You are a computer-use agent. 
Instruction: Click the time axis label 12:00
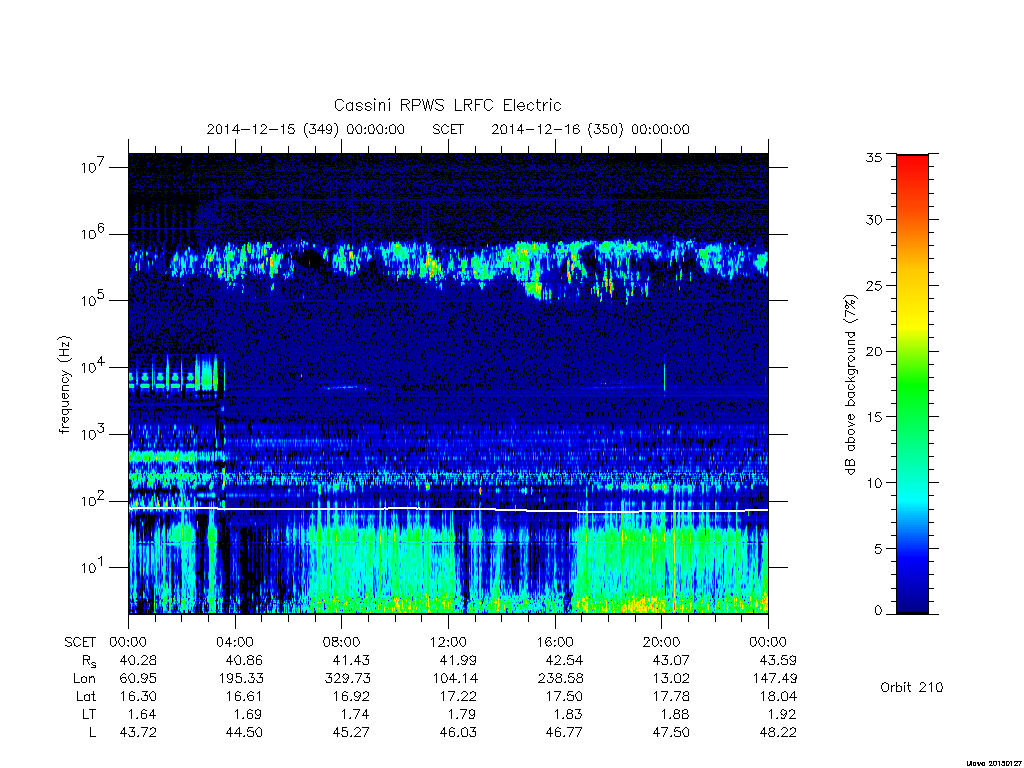[x=449, y=642]
